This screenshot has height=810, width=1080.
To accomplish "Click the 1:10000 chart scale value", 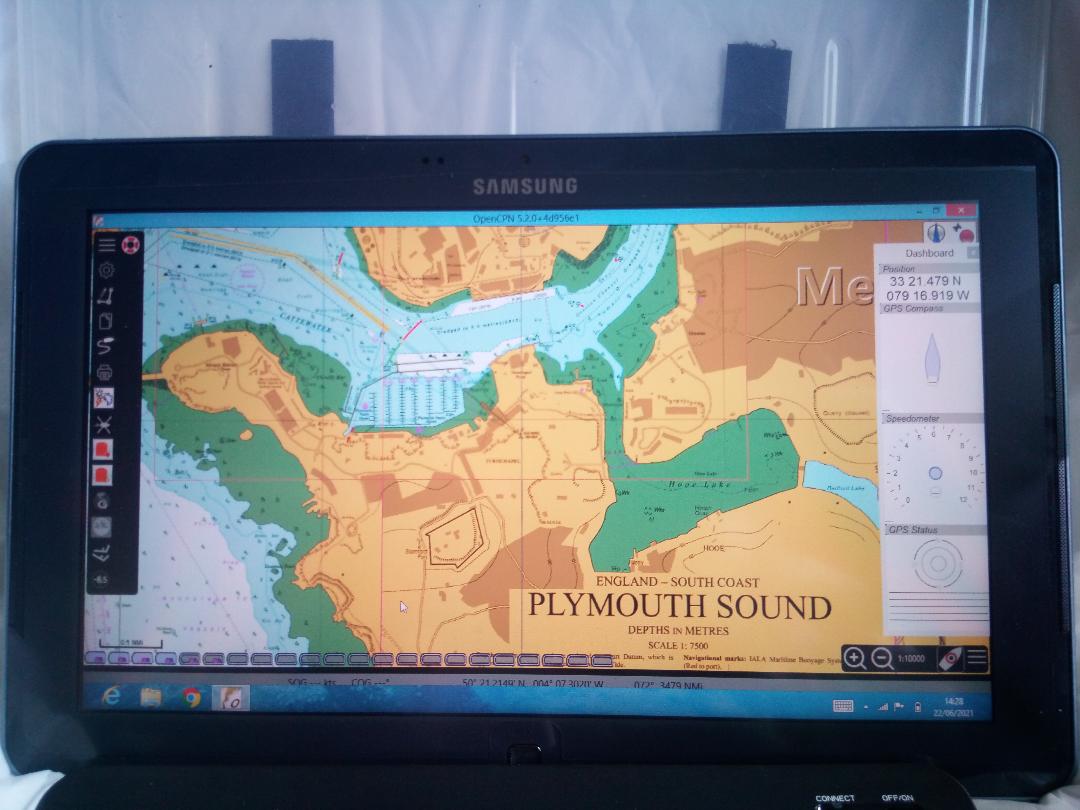I will coord(911,659).
